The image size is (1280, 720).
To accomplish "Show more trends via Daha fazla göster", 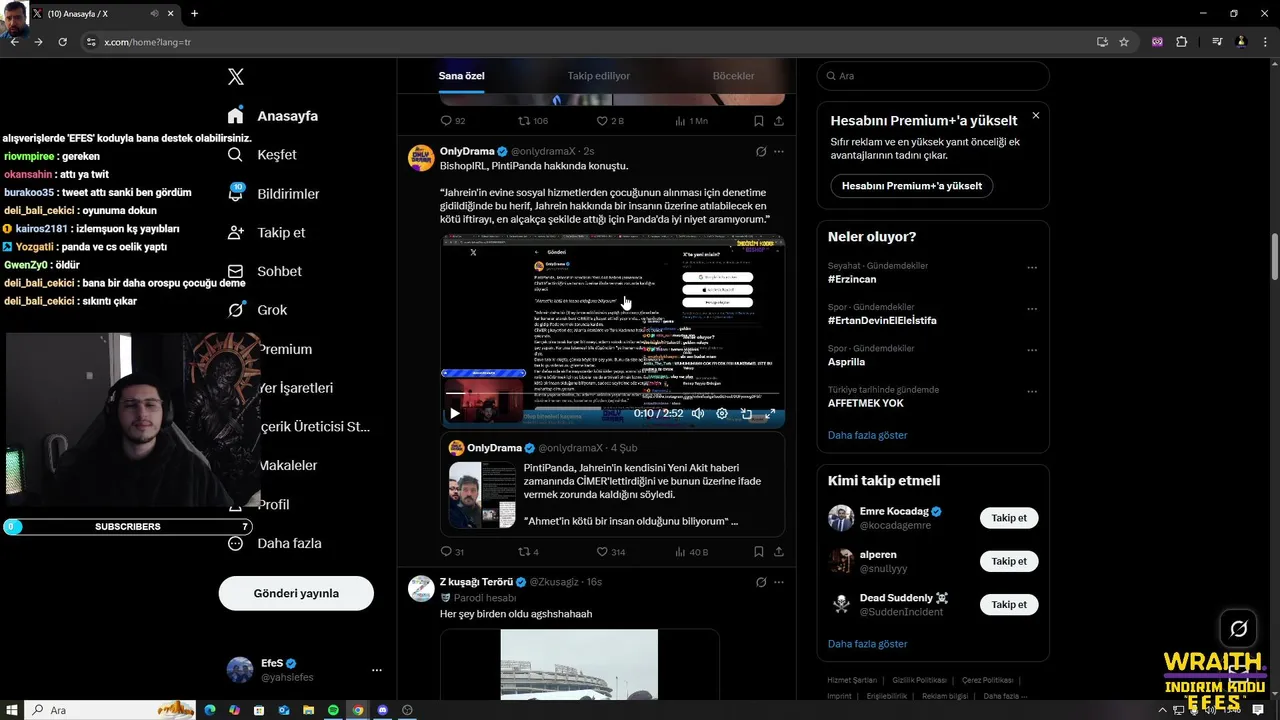I will point(868,435).
